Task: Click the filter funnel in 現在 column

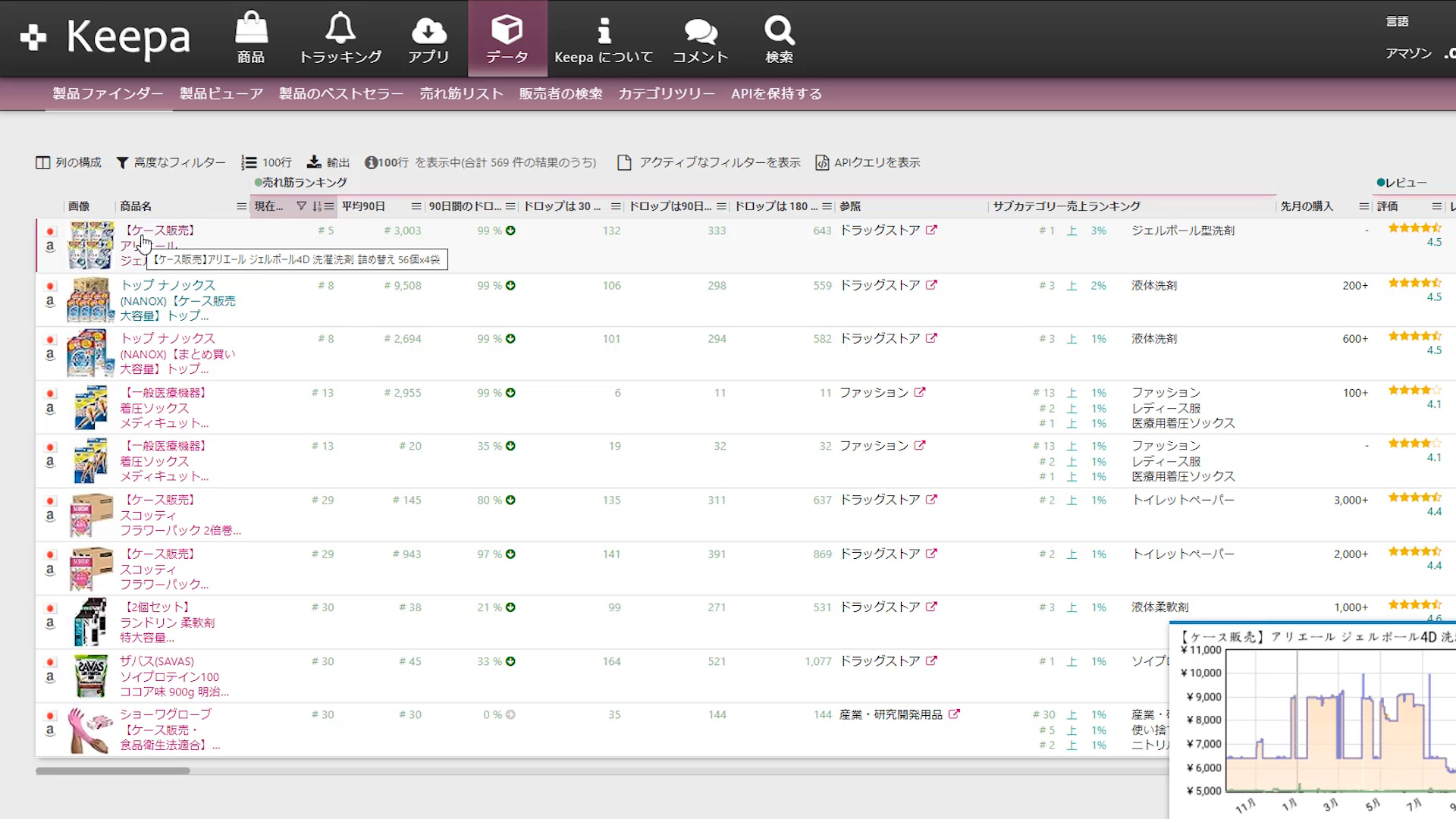Action: click(x=301, y=206)
